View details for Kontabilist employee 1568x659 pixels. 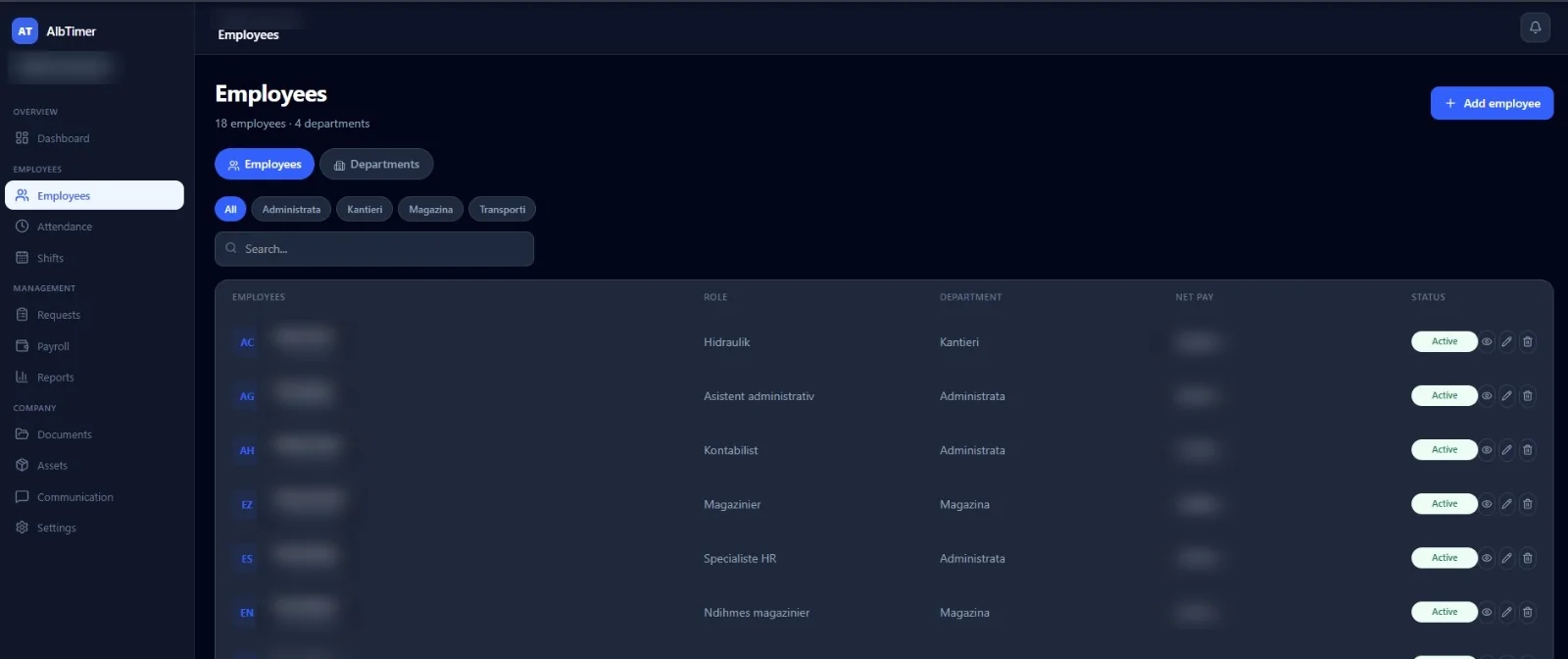pos(1487,450)
